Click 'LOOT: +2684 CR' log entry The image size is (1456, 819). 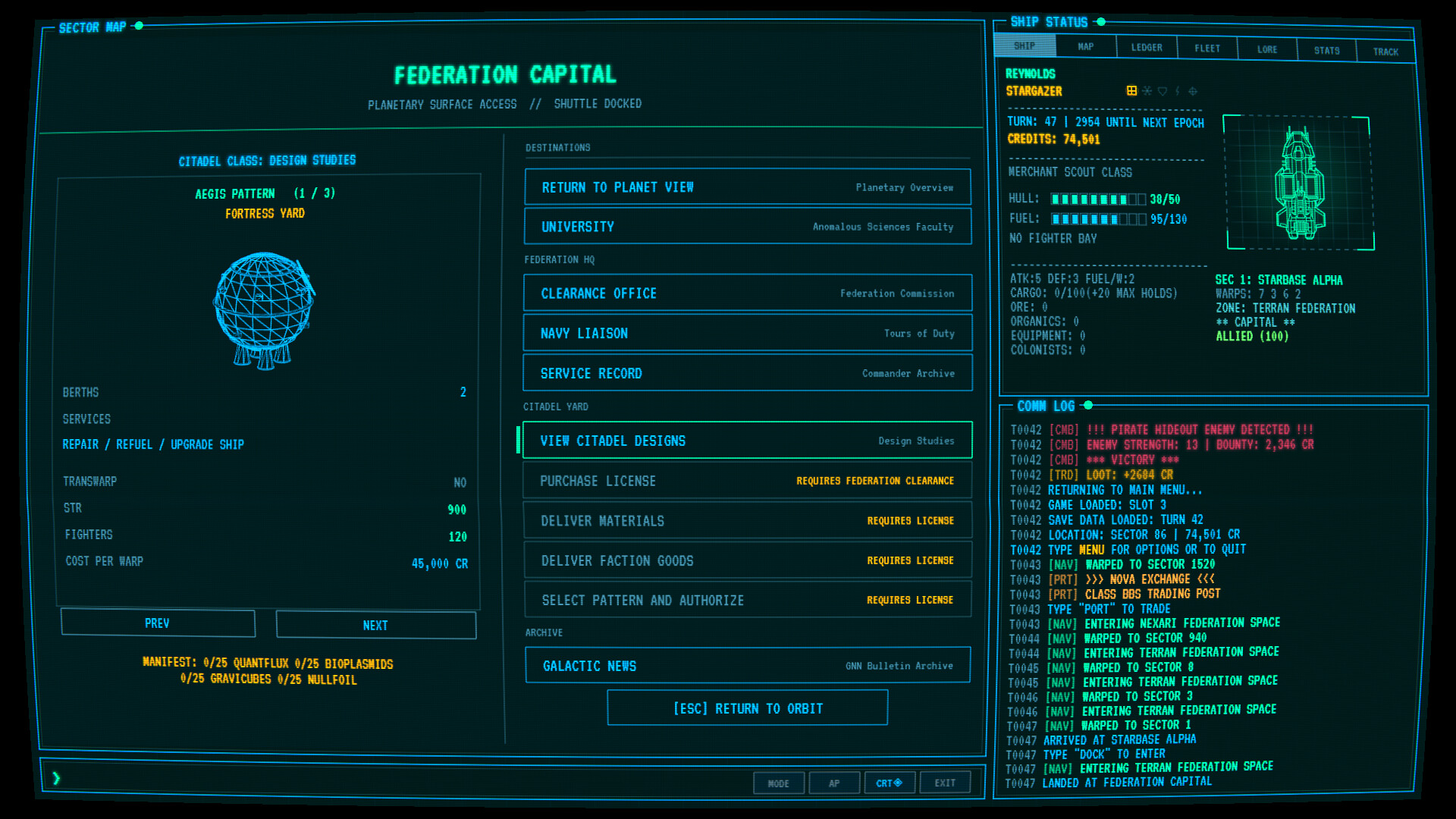click(1129, 475)
